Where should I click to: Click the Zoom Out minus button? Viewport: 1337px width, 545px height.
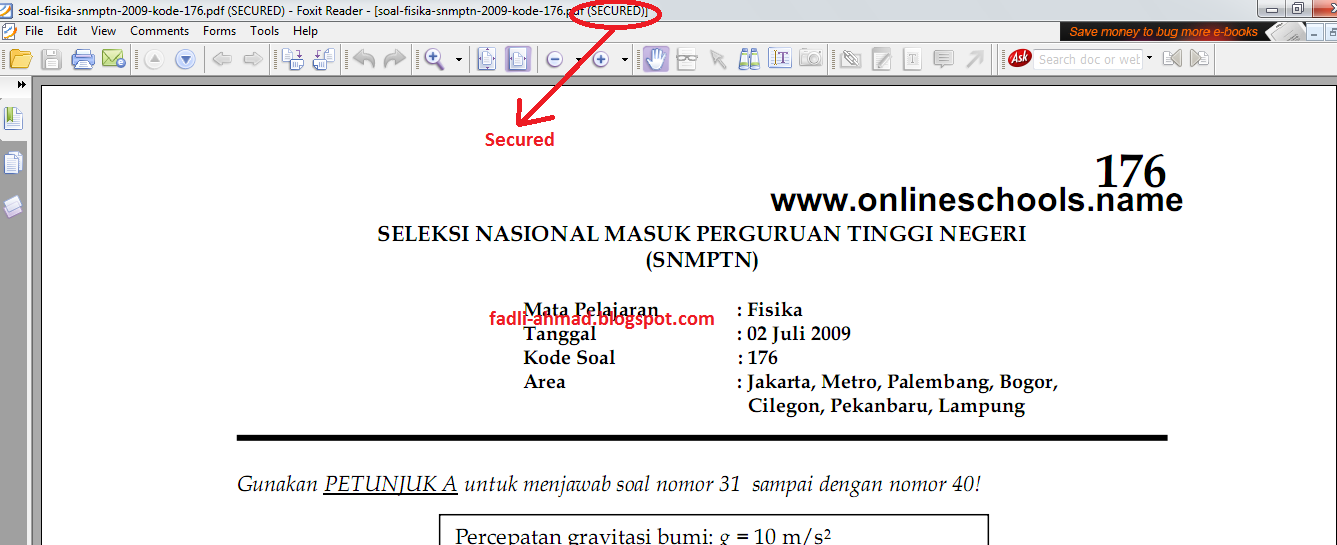[x=555, y=59]
